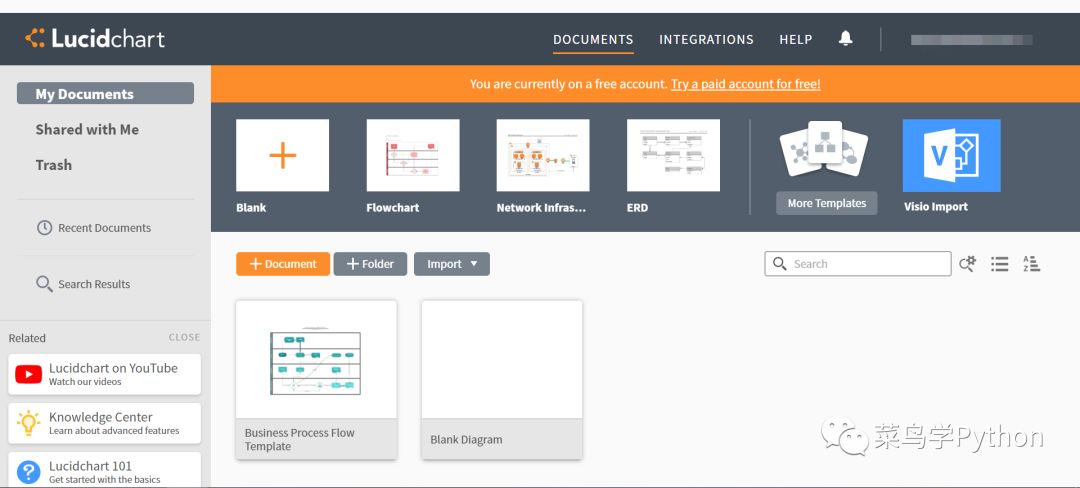The height and width of the screenshot is (488, 1080).
Task: Click the Blank template label
Action: tap(251, 207)
